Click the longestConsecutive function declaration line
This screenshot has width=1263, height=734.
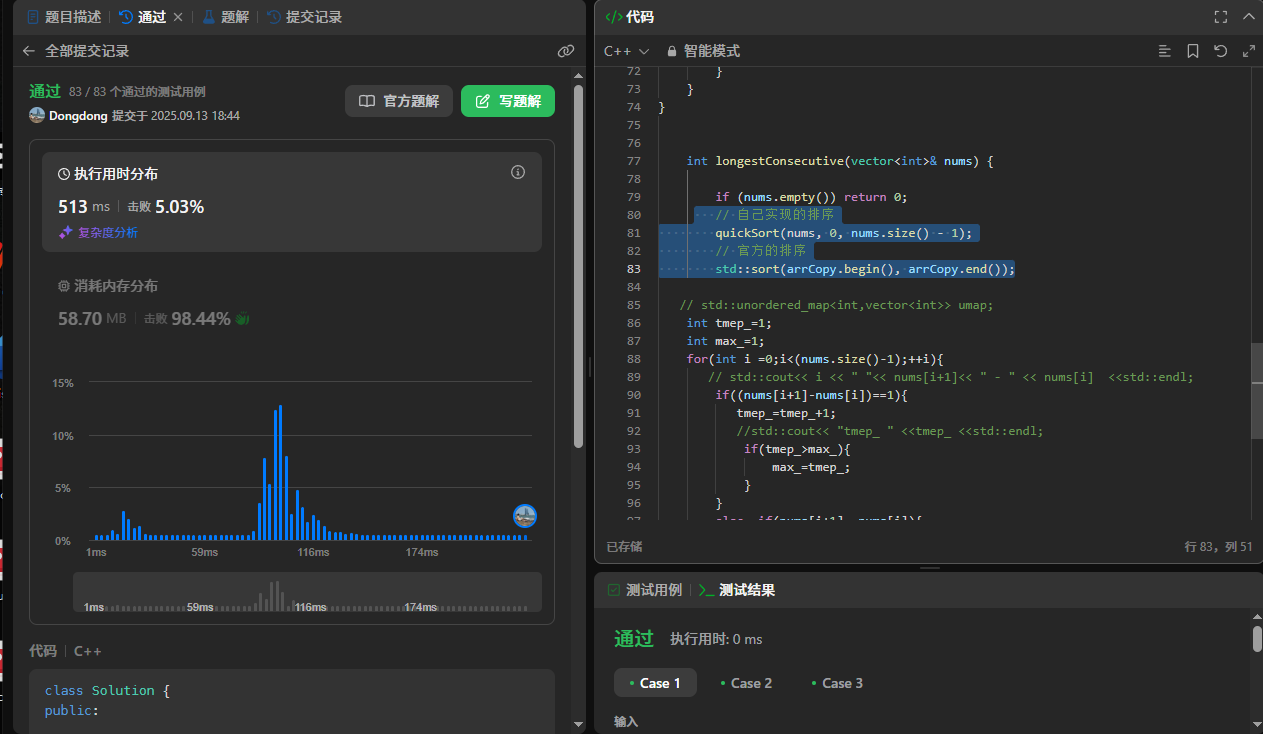click(839, 161)
